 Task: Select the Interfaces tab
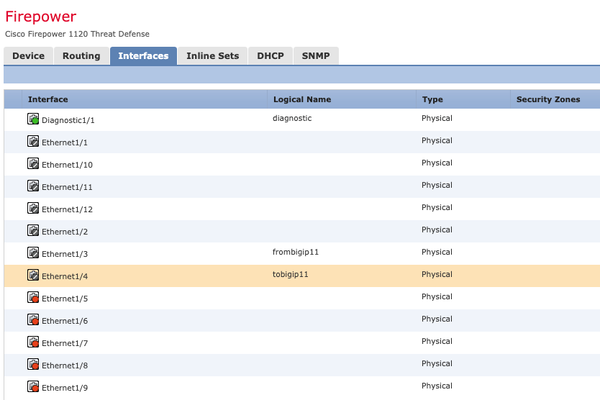[143, 56]
